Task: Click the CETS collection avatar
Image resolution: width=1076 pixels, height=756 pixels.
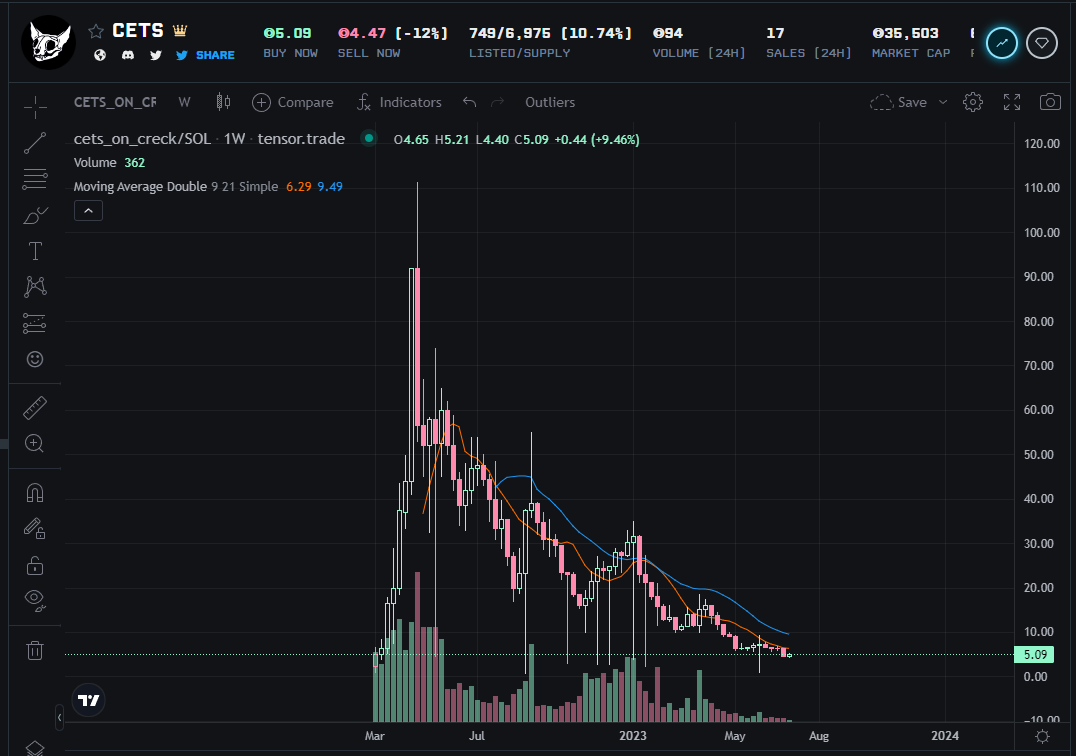Action: (x=48, y=43)
